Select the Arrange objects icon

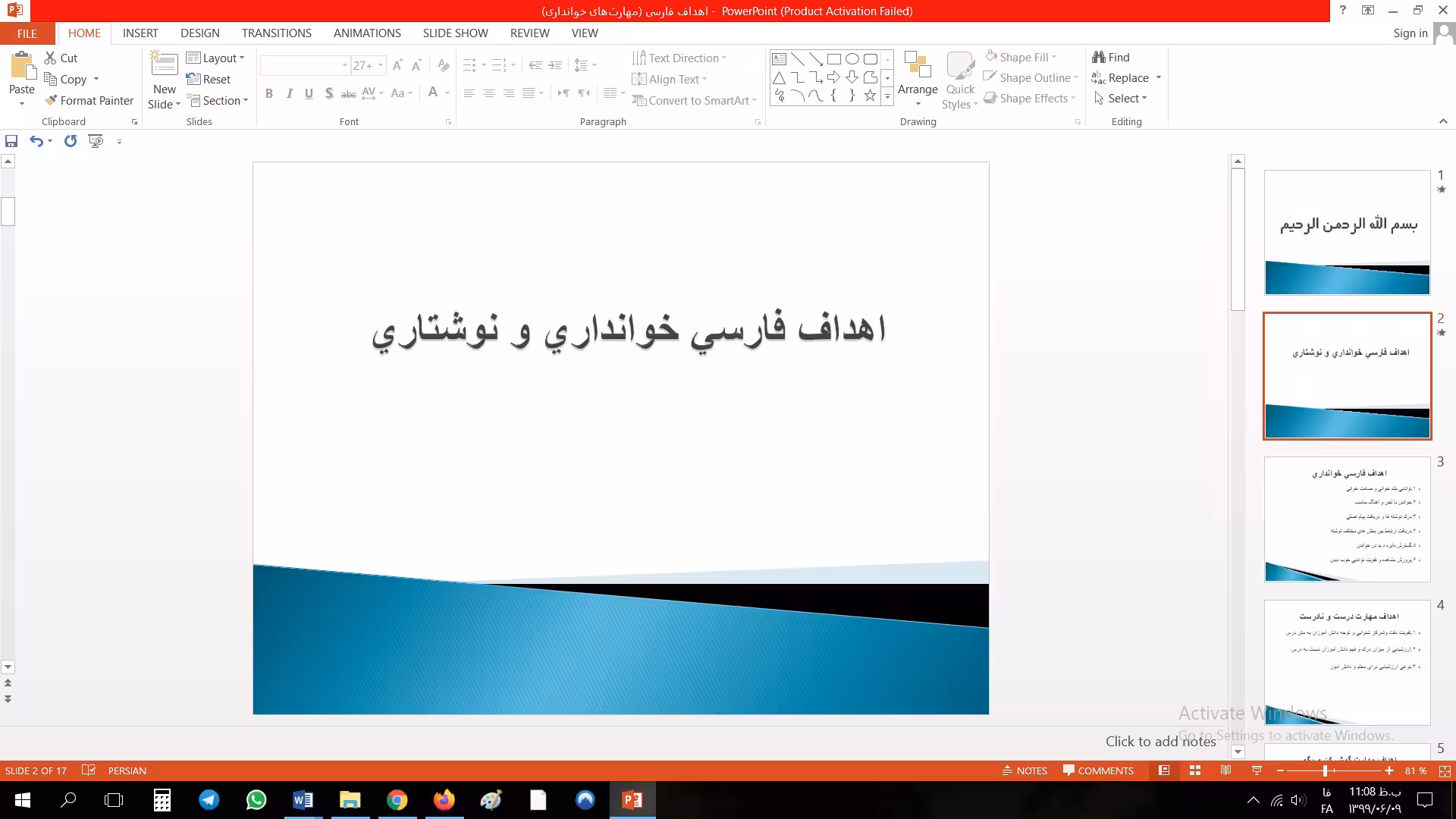click(918, 67)
